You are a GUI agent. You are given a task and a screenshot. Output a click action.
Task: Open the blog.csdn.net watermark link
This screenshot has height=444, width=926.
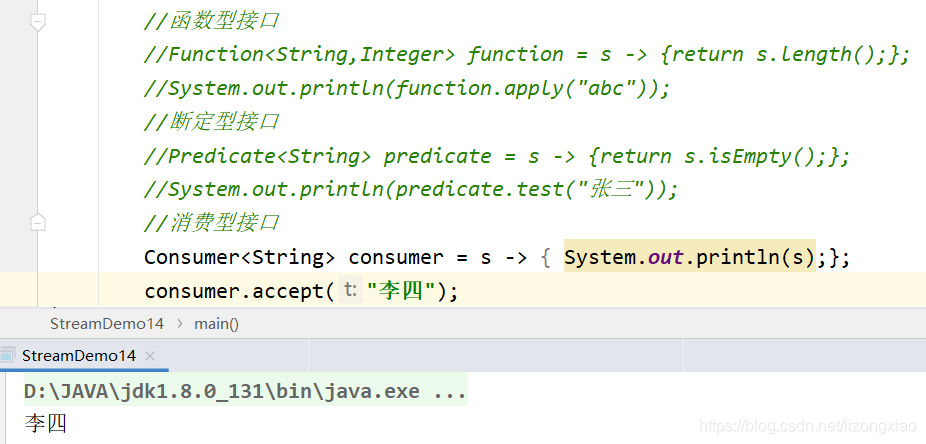point(808,427)
